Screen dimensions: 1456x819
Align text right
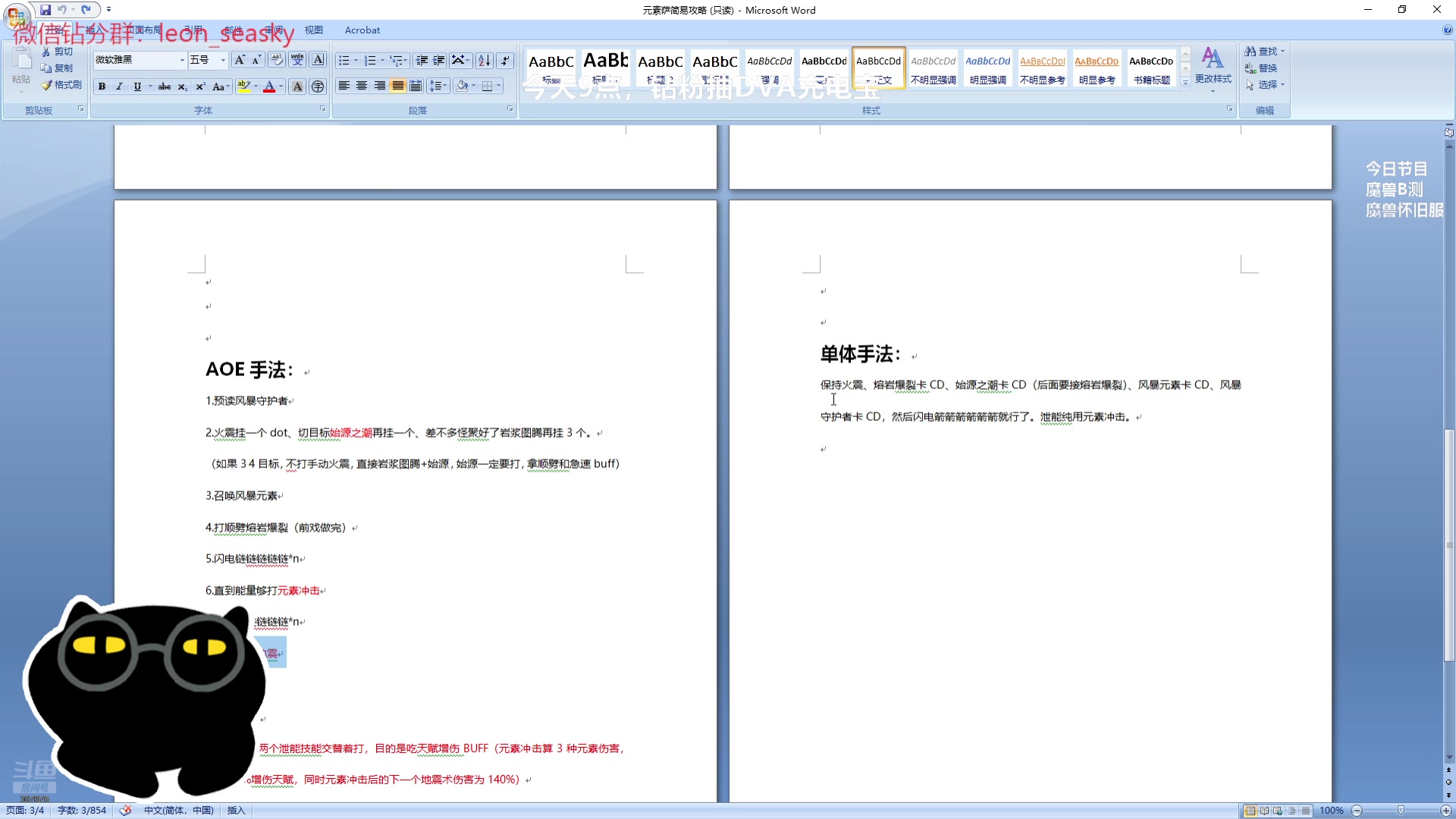379,86
